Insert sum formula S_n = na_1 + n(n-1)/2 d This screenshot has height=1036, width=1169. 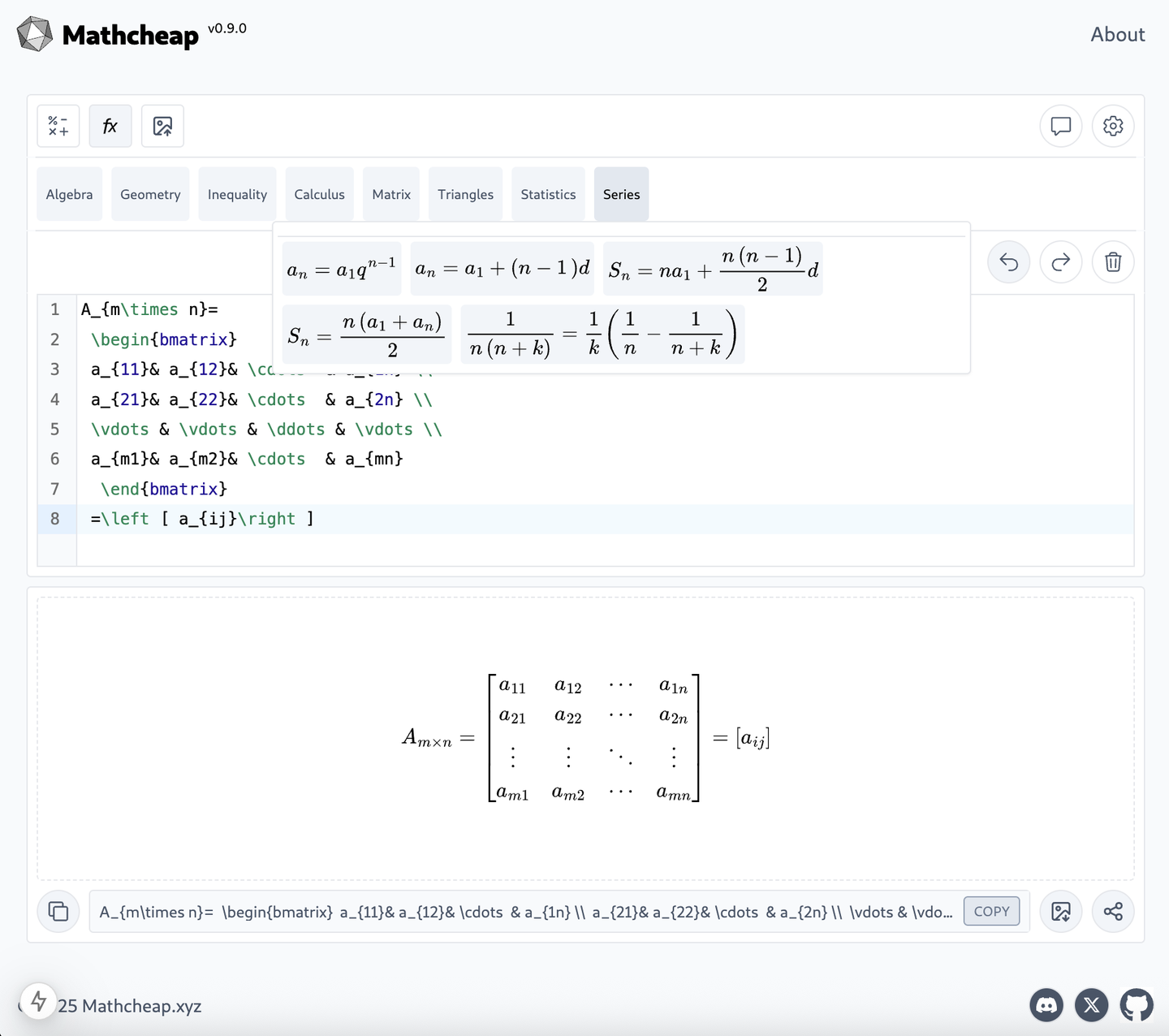[714, 268]
